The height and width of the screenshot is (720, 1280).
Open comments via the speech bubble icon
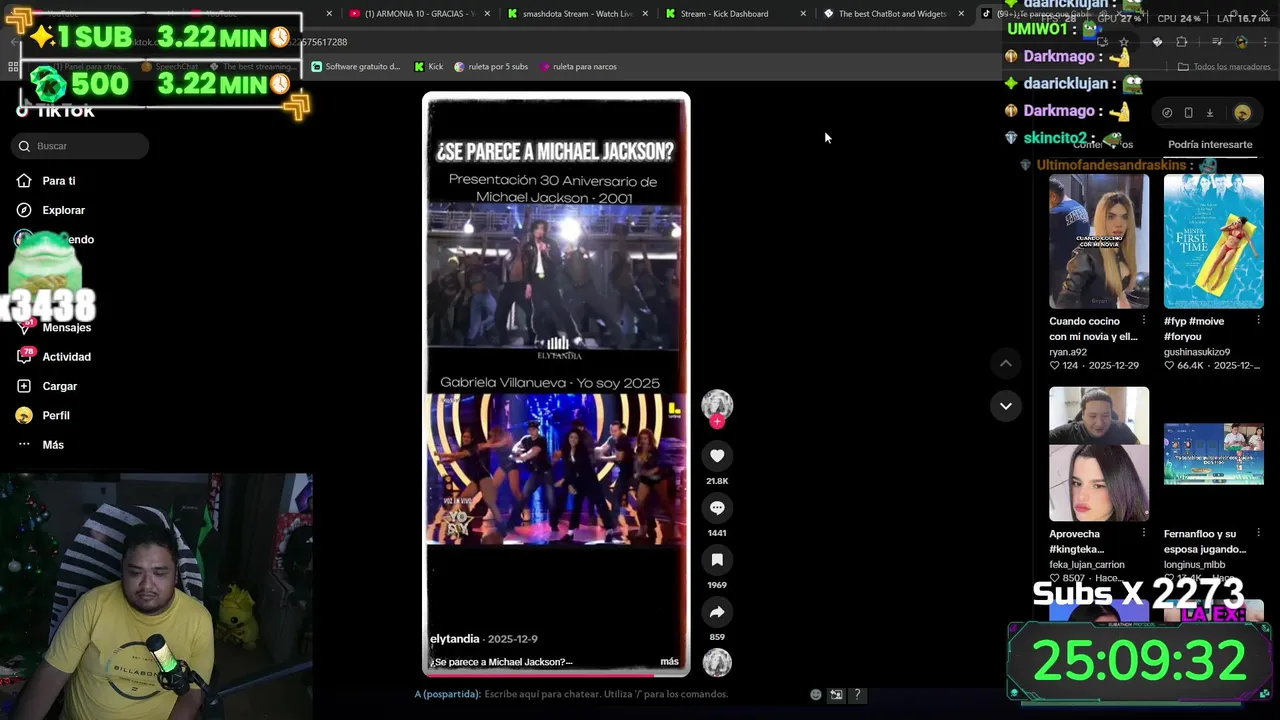[x=717, y=508]
